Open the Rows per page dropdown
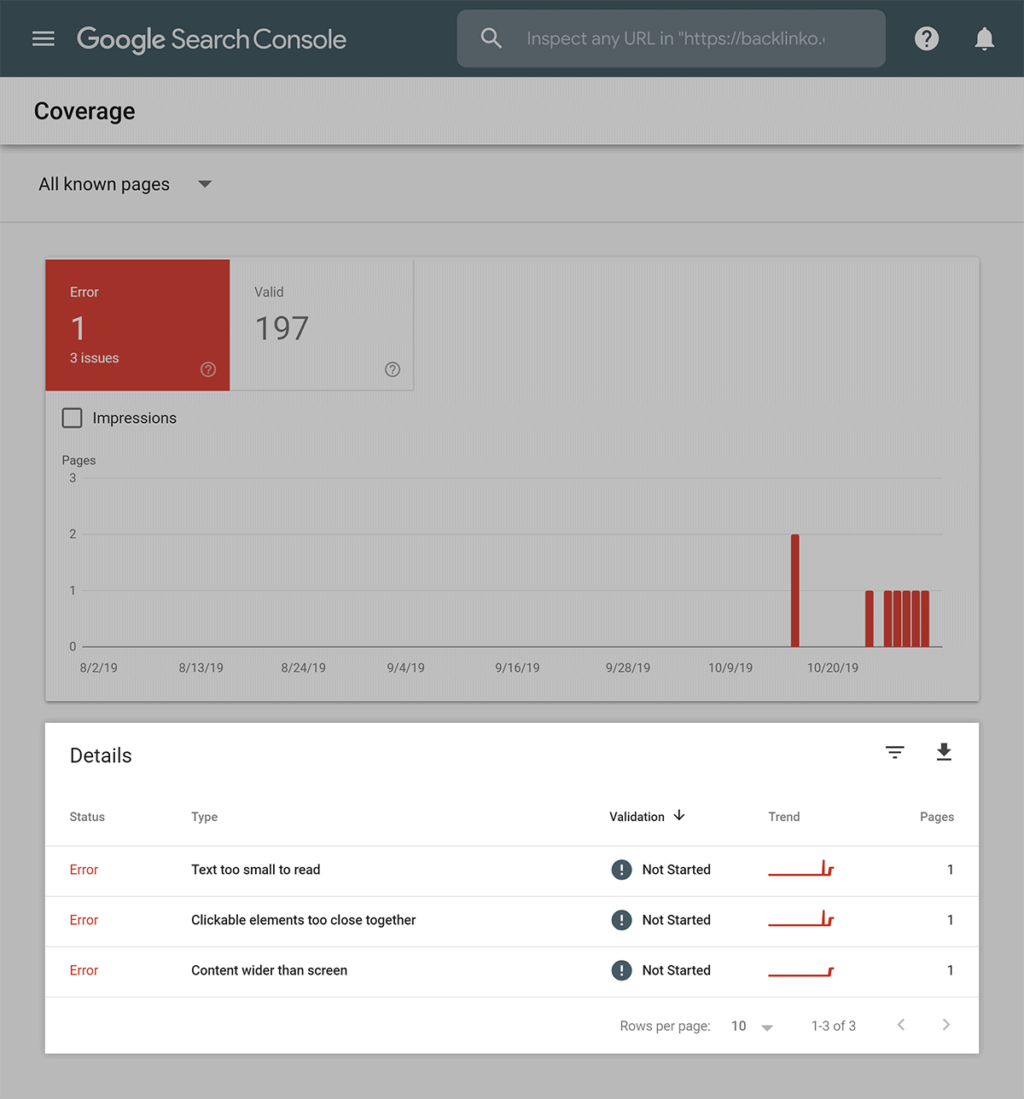 (x=752, y=1026)
